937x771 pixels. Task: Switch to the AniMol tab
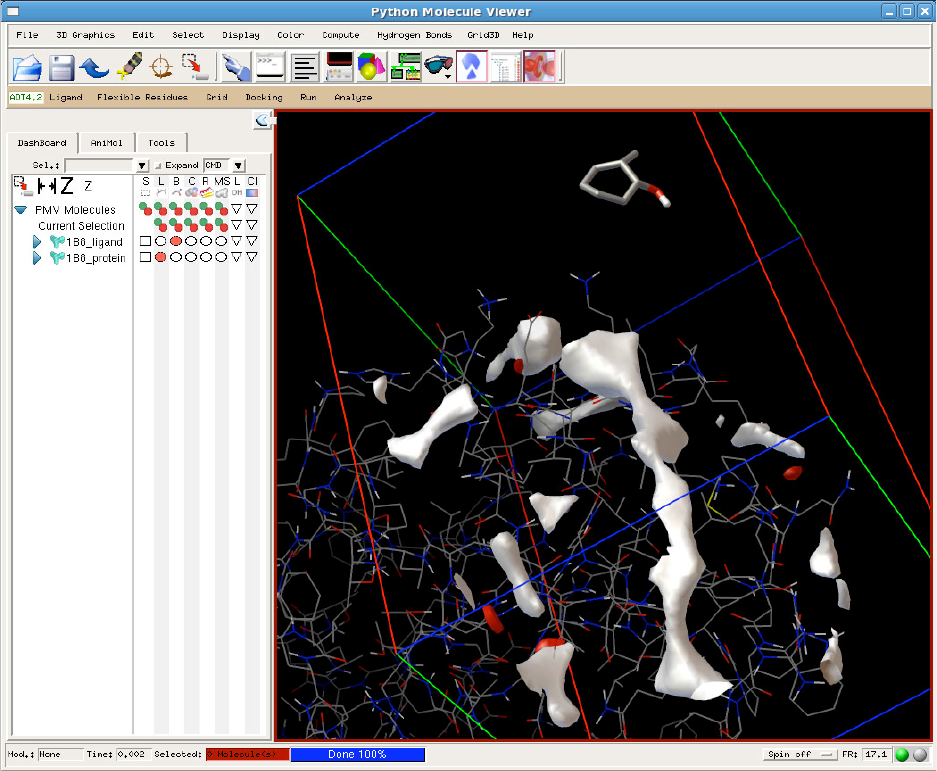coord(108,143)
